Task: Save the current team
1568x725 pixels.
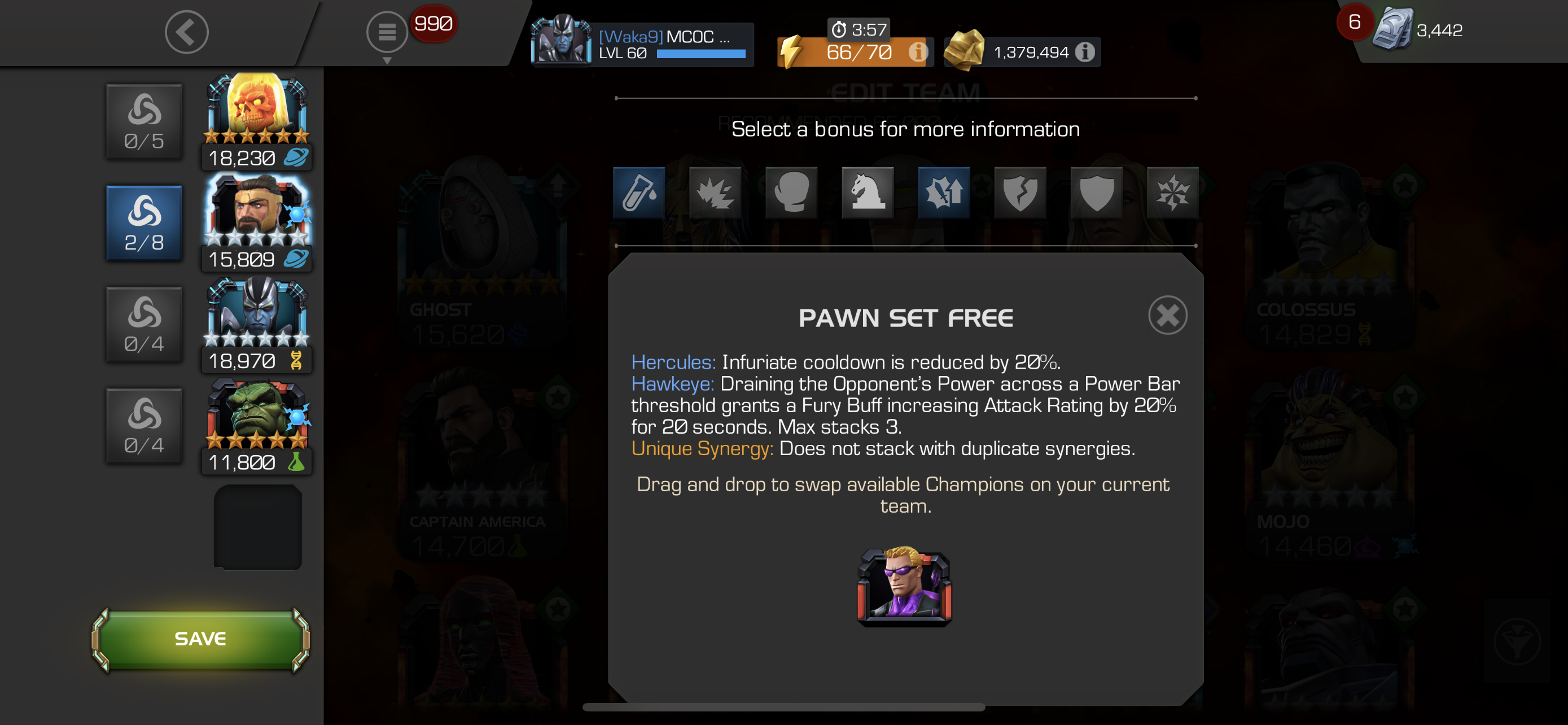Action: (200, 639)
